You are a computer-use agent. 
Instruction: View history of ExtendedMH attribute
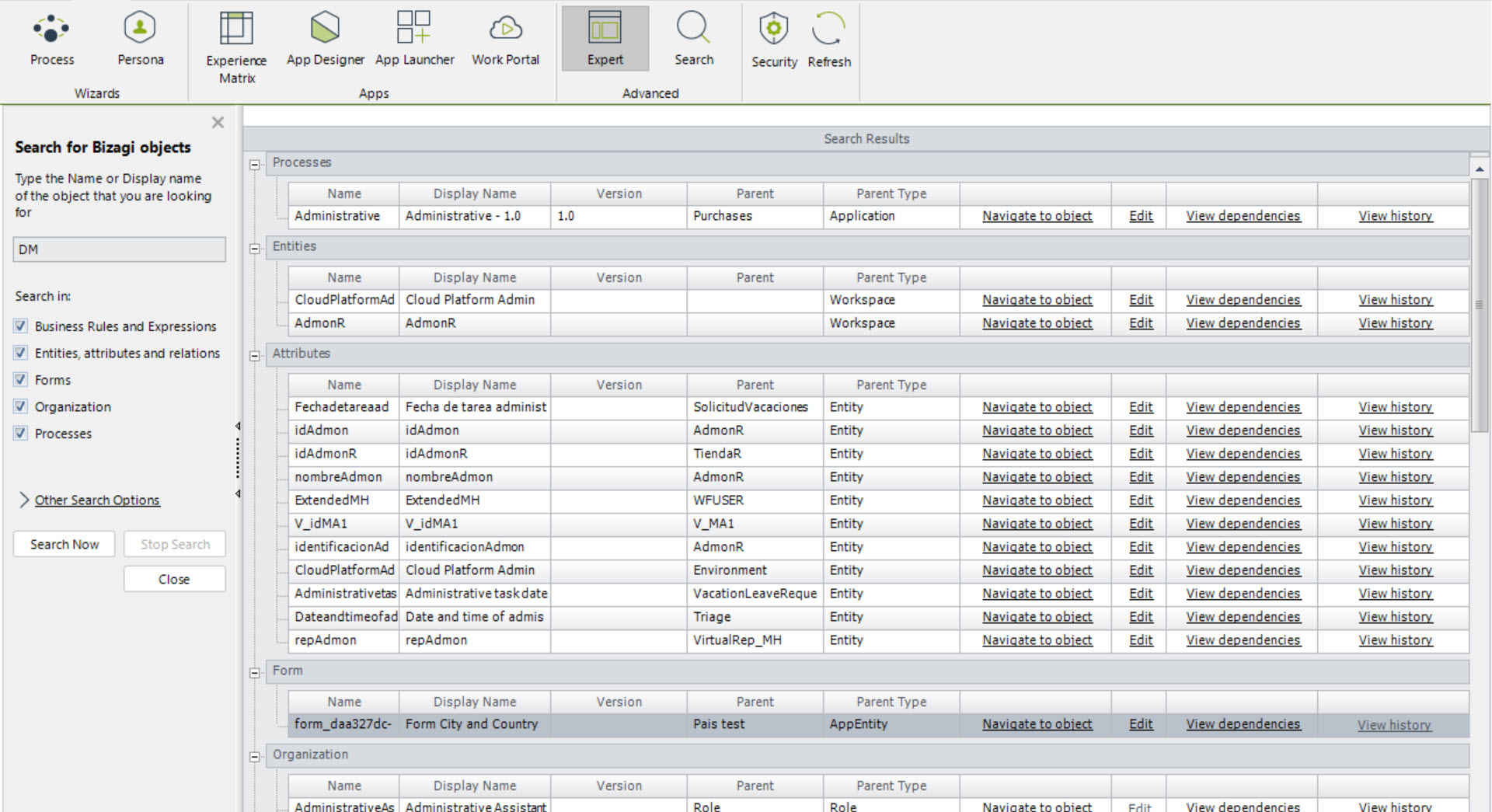[x=1395, y=500]
